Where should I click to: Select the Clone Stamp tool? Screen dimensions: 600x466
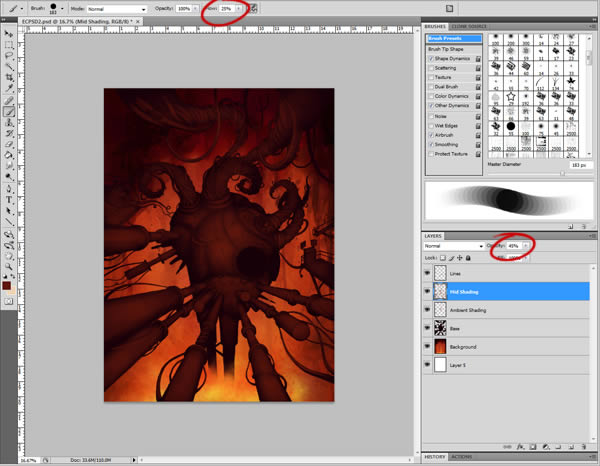point(8,123)
